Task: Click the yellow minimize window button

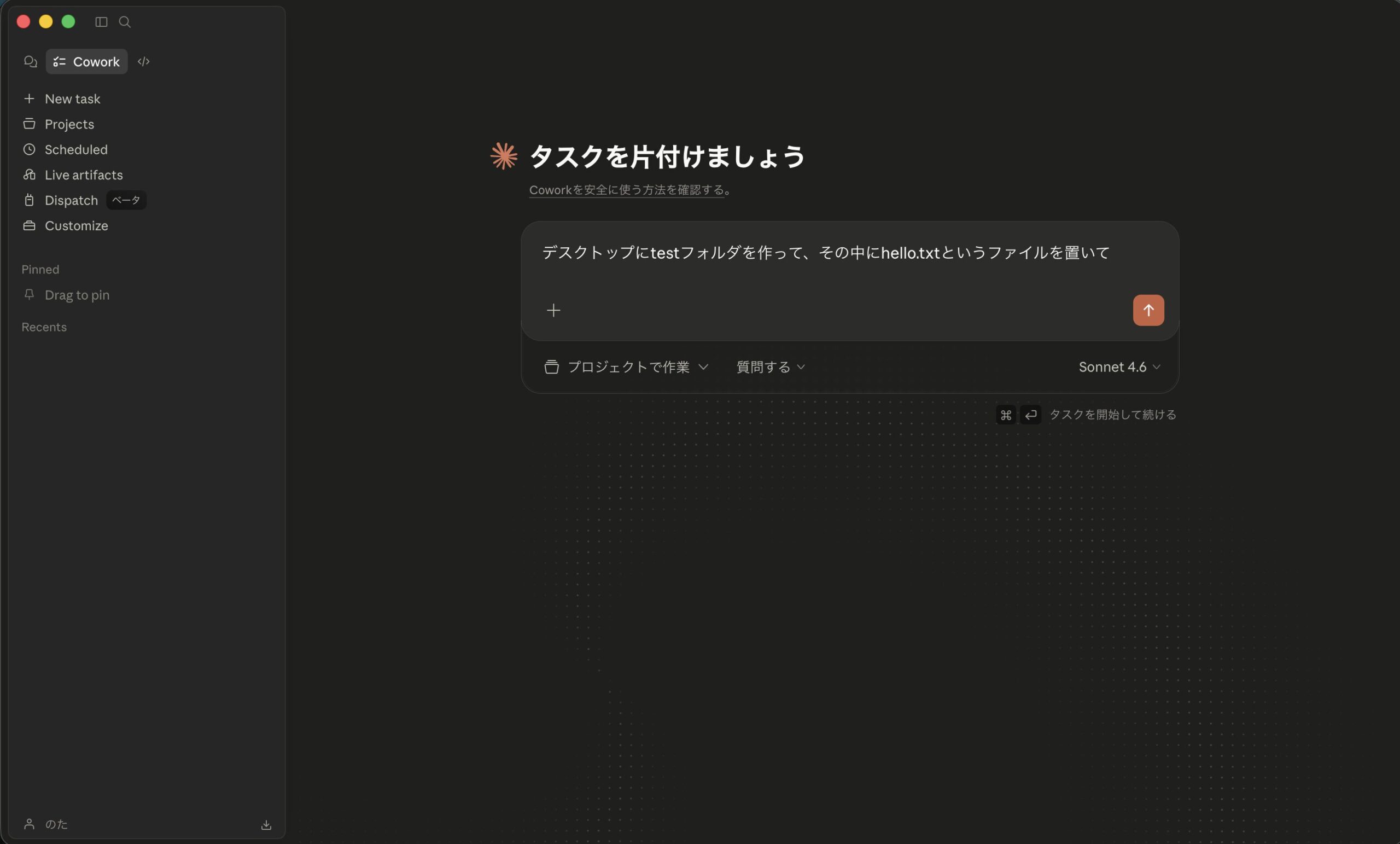Action: [x=46, y=21]
